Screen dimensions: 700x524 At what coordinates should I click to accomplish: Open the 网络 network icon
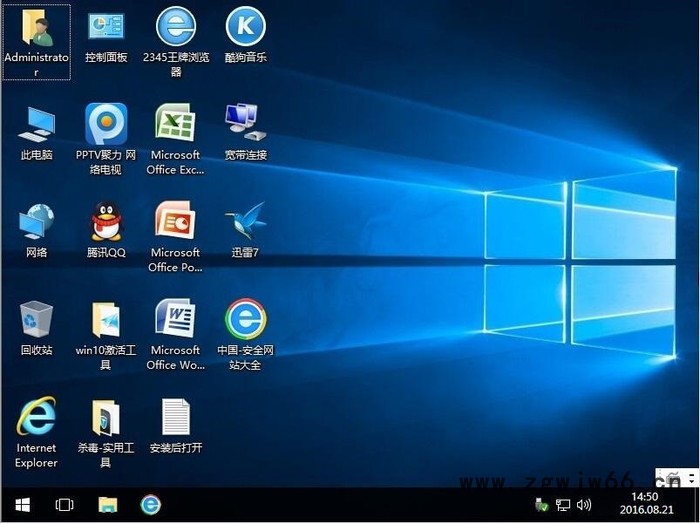(x=37, y=222)
